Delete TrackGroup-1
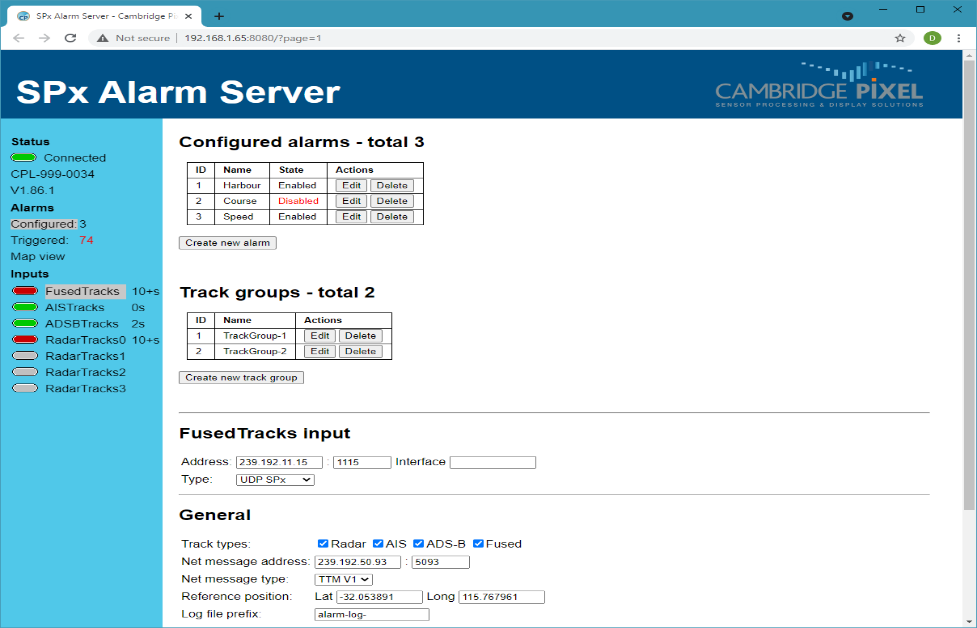 [360, 335]
